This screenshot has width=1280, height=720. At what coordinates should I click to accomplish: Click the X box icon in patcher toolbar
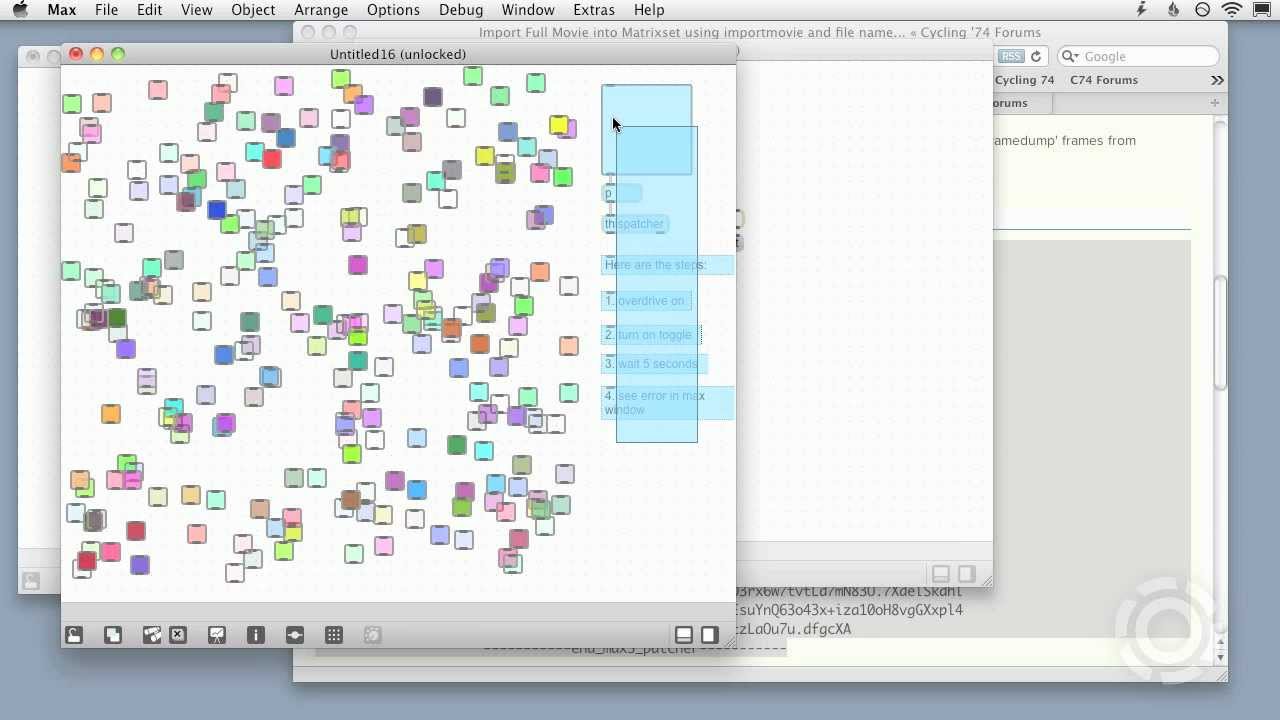pos(178,635)
